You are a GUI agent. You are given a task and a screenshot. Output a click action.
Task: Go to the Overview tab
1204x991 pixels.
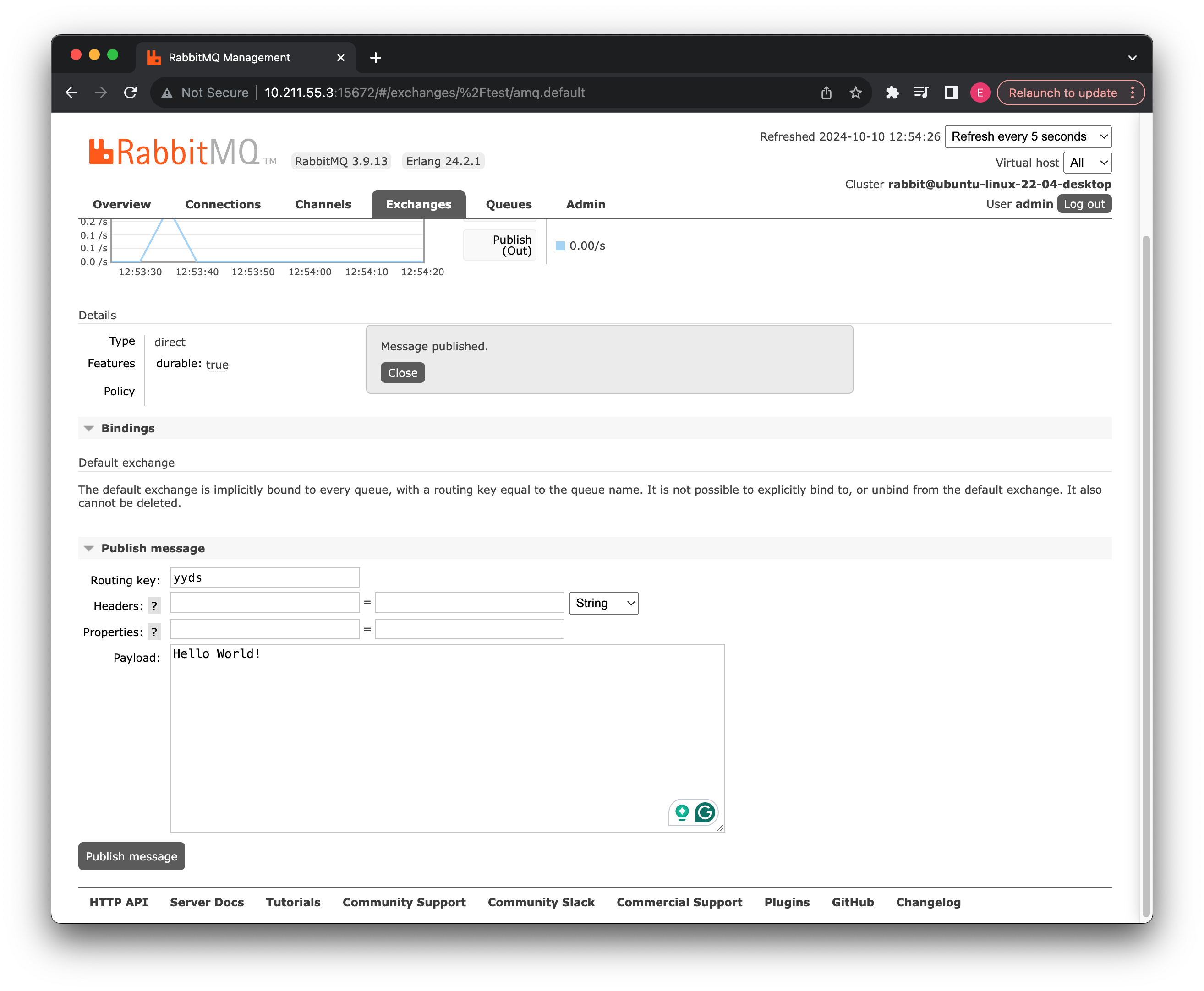coord(122,204)
